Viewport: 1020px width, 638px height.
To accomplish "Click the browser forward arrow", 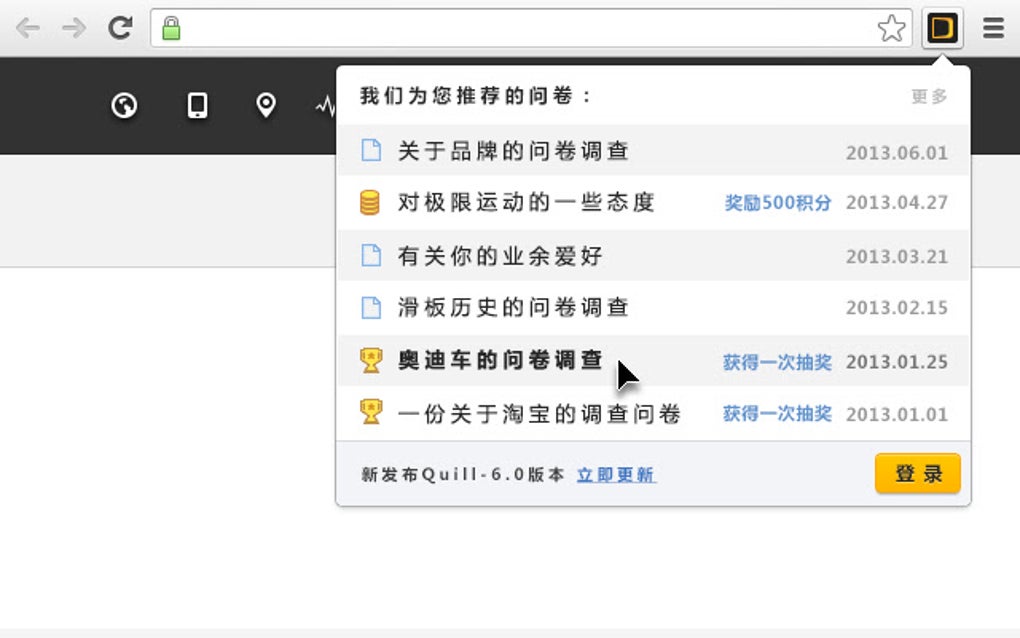I will (x=74, y=28).
